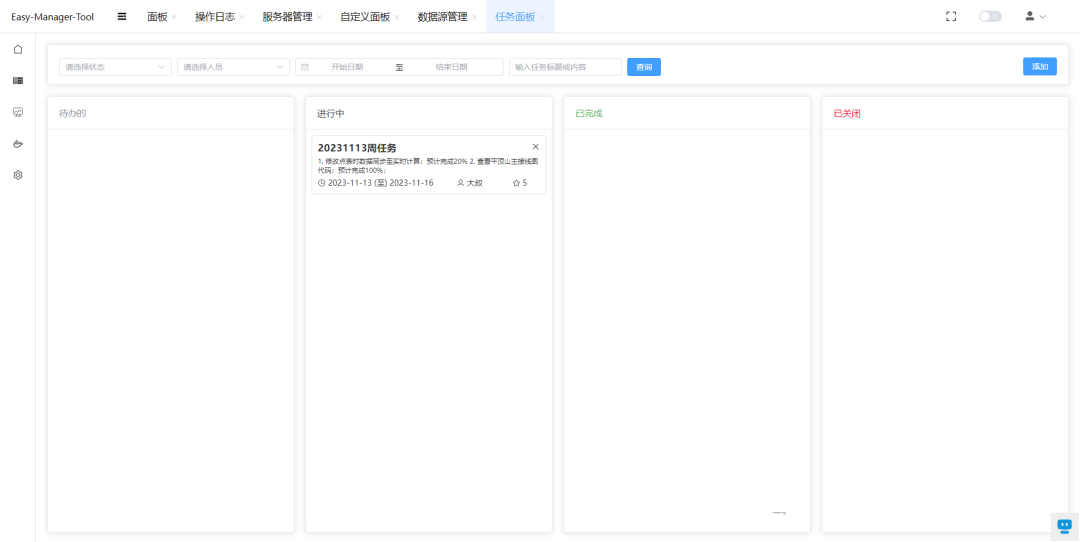Click the 查询 search button
This screenshot has height=542, width=1080.
point(644,67)
